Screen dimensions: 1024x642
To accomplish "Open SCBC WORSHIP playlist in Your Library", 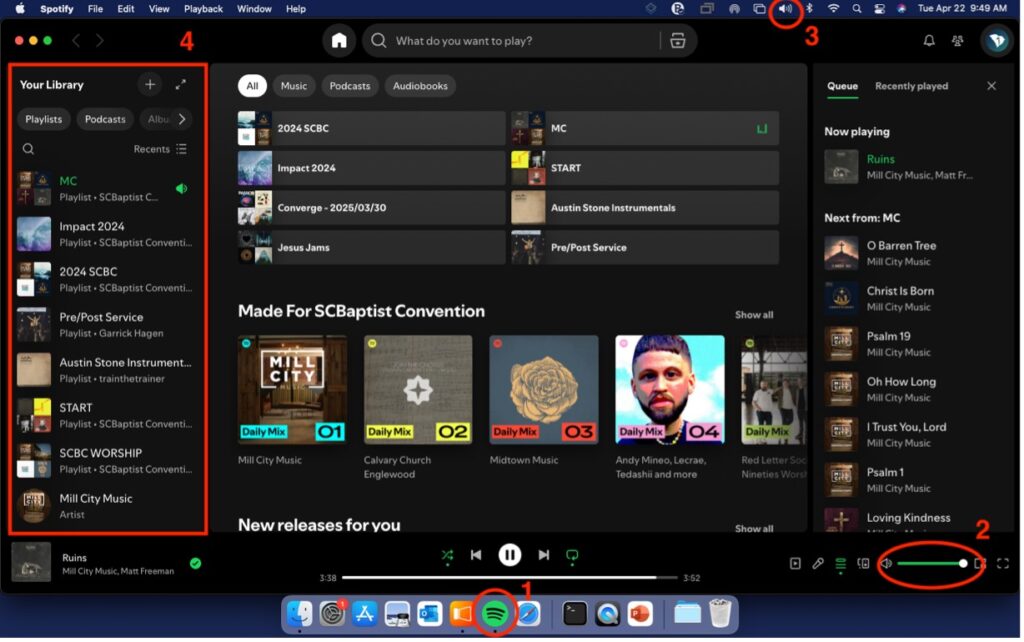I will coord(107,460).
